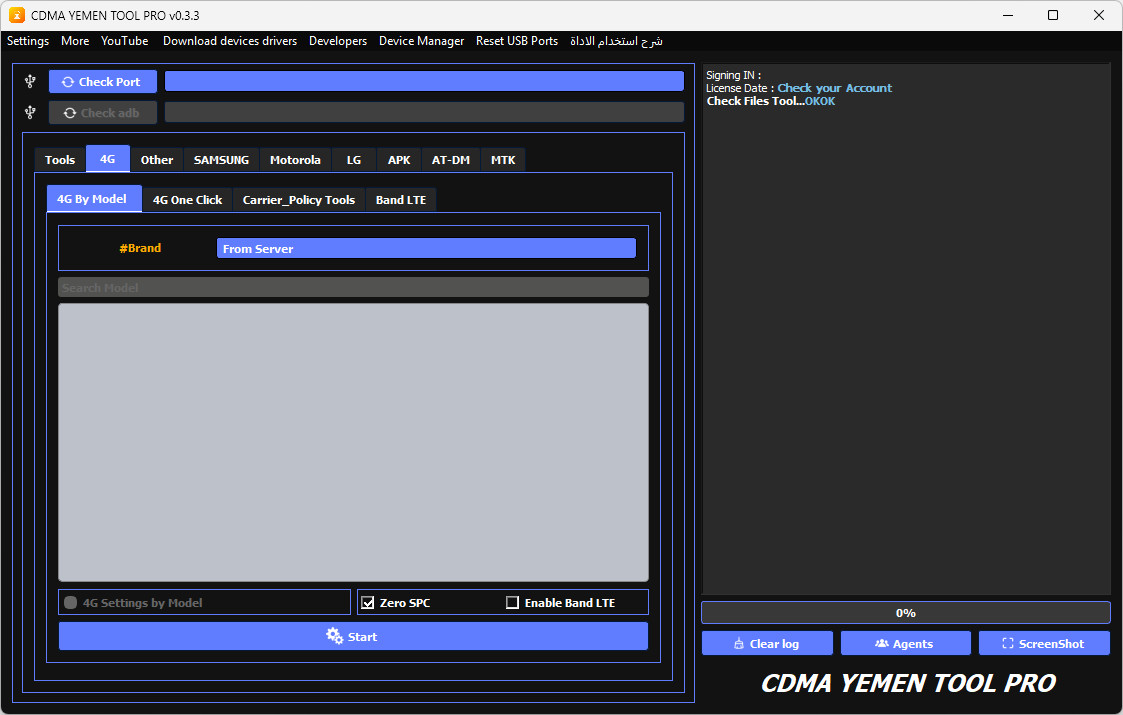Open the Brand From Server dropdown
Screen dimensions: 1123x715
click(x=426, y=248)
